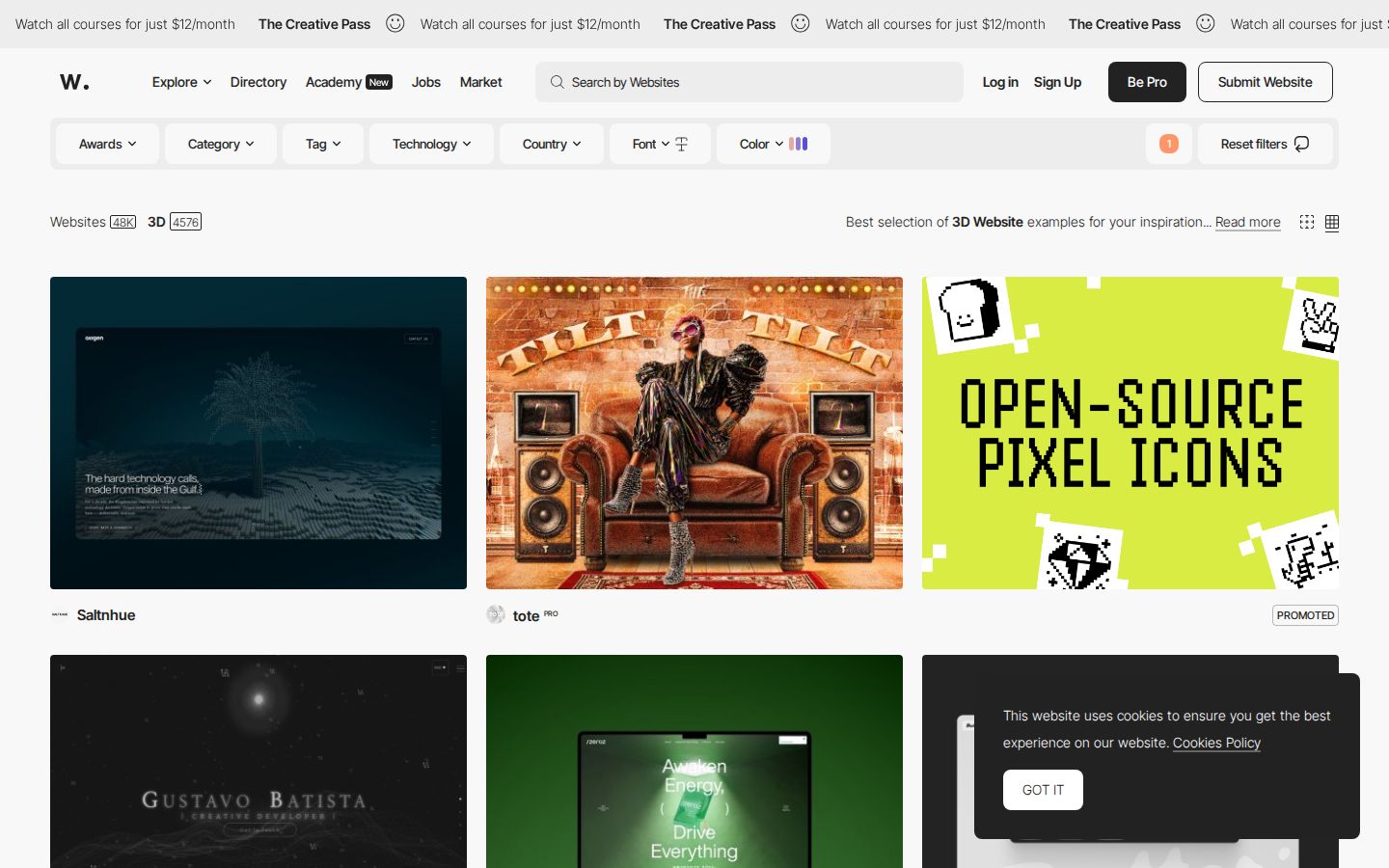This screenshot has height=868, width=1389.
Task: Expand the Category filter dropdown
Action: coord(221,144)
